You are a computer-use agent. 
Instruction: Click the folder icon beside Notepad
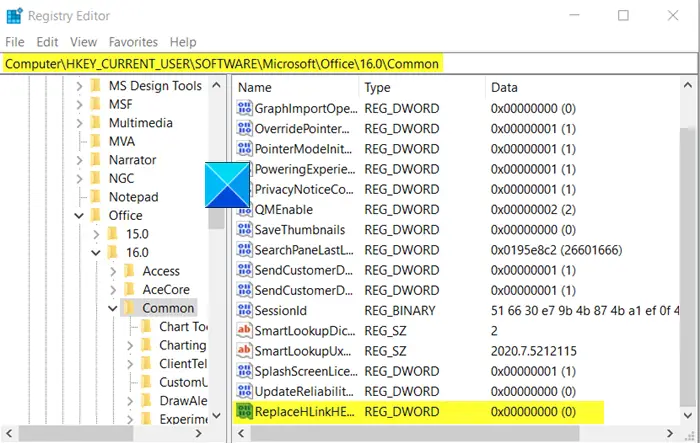click(x=96, y=196)
